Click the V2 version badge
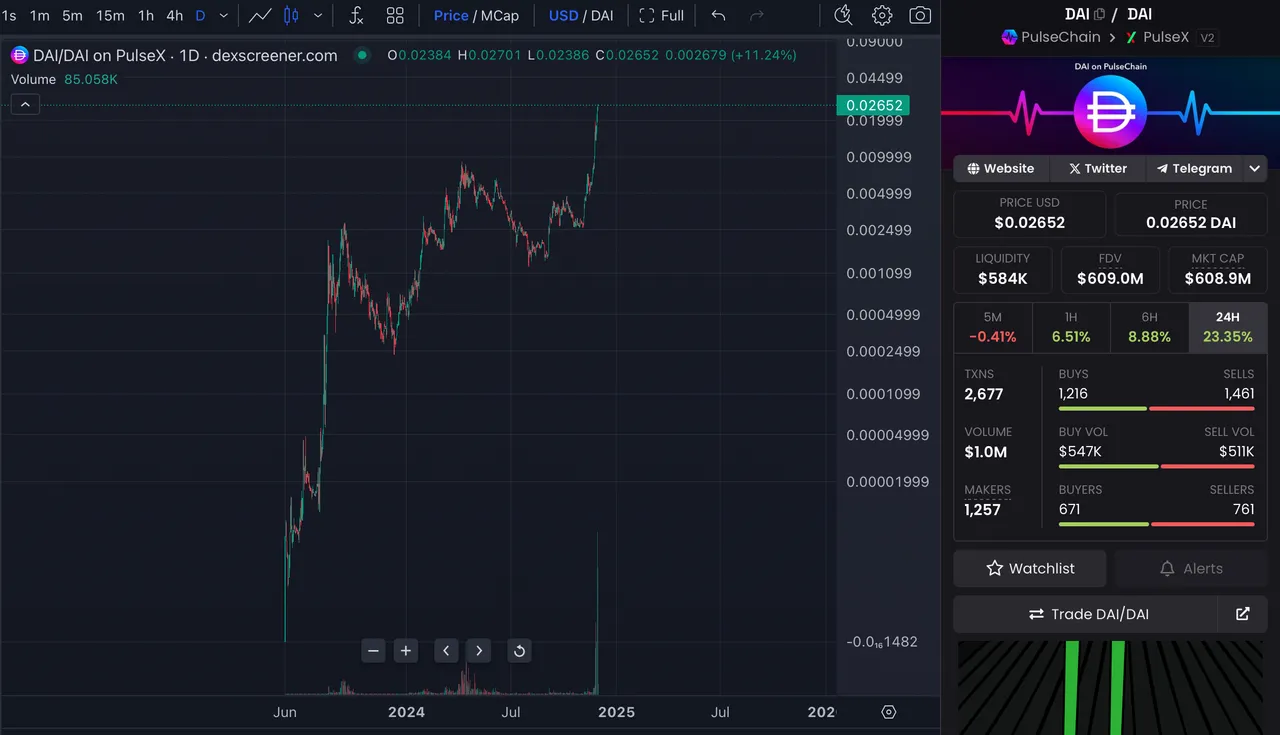This screenshot has height=735, width=1280. coord(1207,37)
